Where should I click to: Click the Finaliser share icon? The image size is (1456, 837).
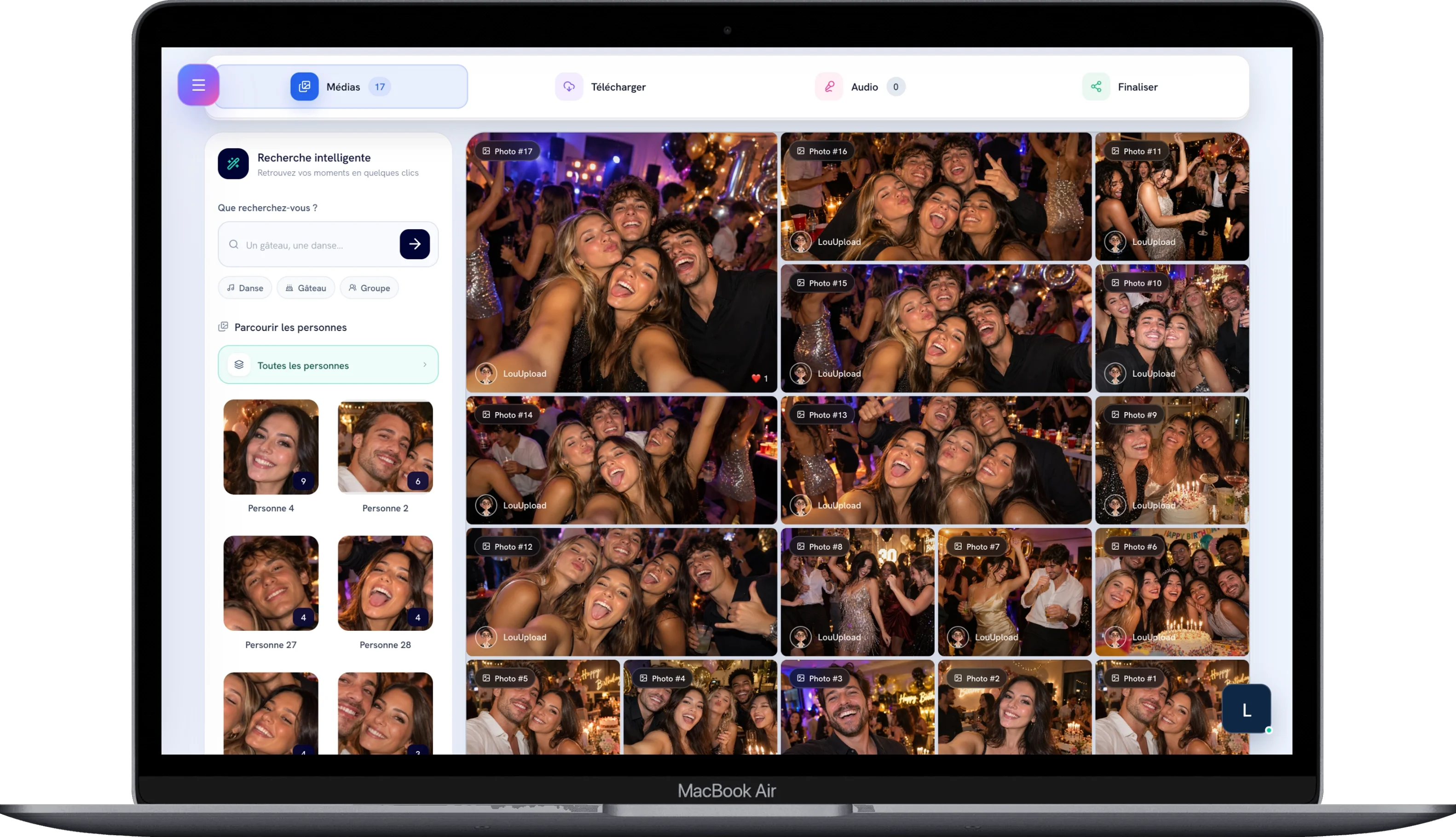tap(1096, 87)
